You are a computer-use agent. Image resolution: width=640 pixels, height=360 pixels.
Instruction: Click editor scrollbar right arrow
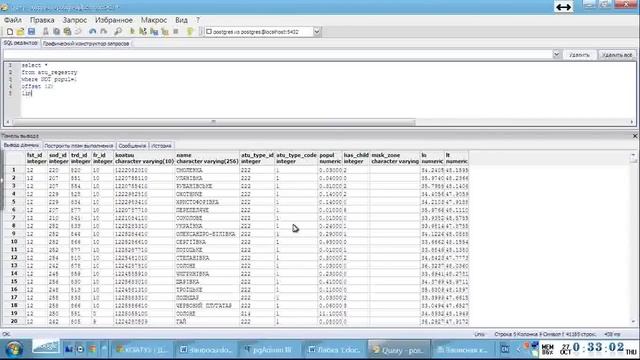coord(632,122)
